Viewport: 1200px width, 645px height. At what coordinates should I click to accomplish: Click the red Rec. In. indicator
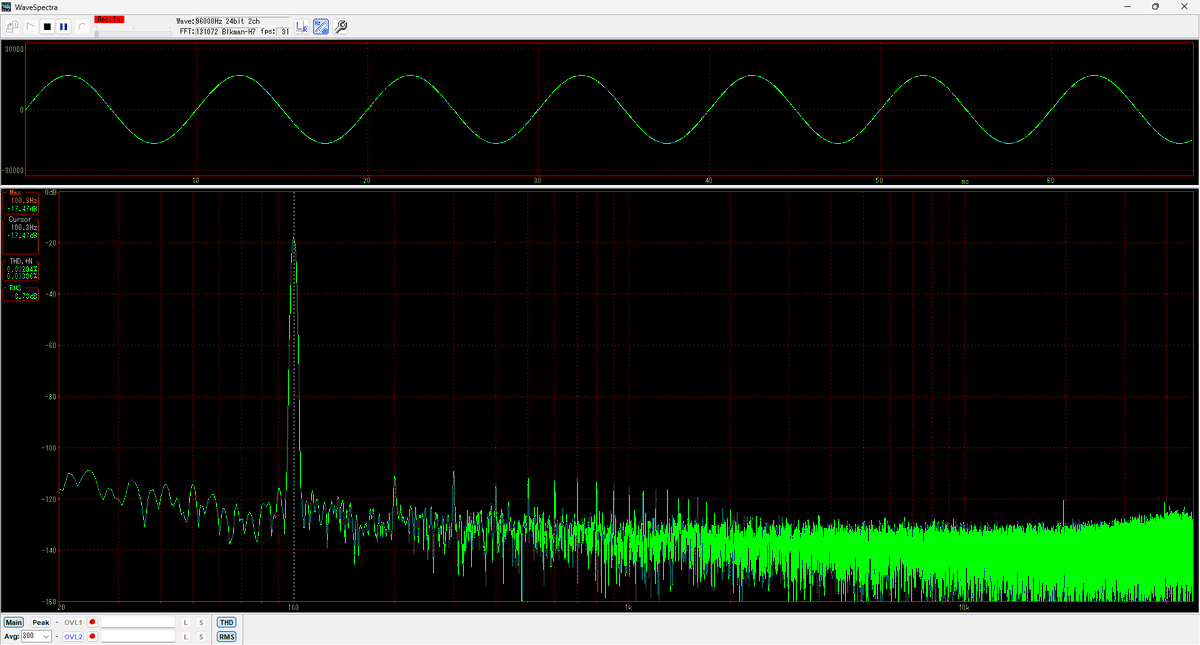coord(109,19)
